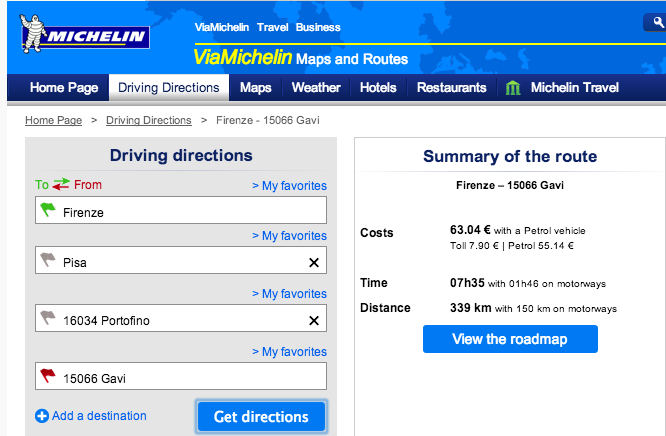Remove the 16034 Portofino stopover with X
This screenshot has height=436, width=666.
pos(314,320)
